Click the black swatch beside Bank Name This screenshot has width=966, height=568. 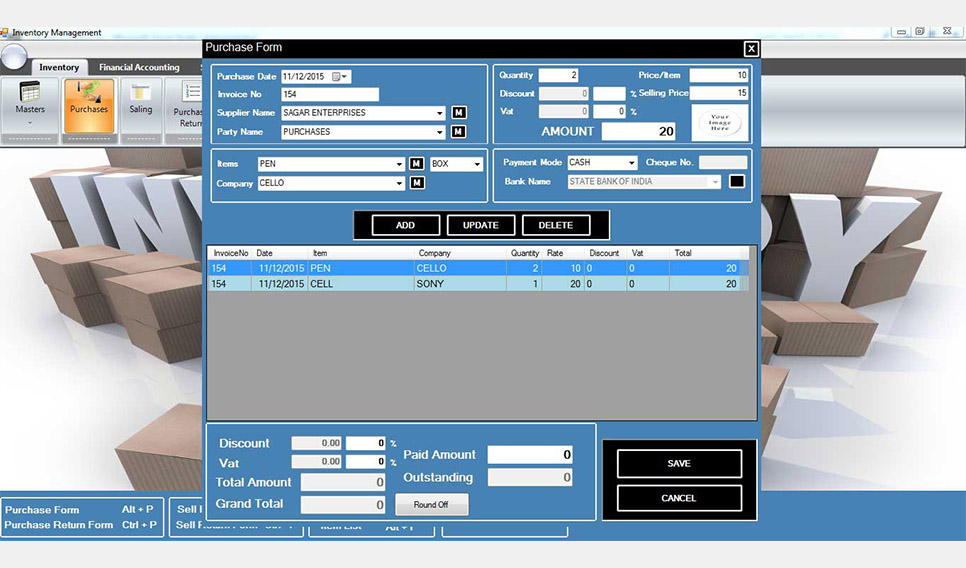(737, 182)
